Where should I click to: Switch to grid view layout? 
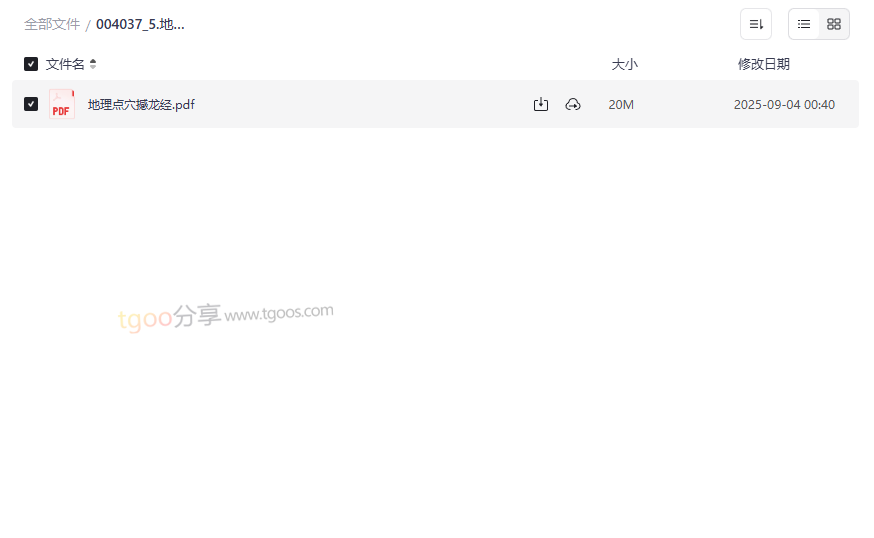(x=834, y=24)
